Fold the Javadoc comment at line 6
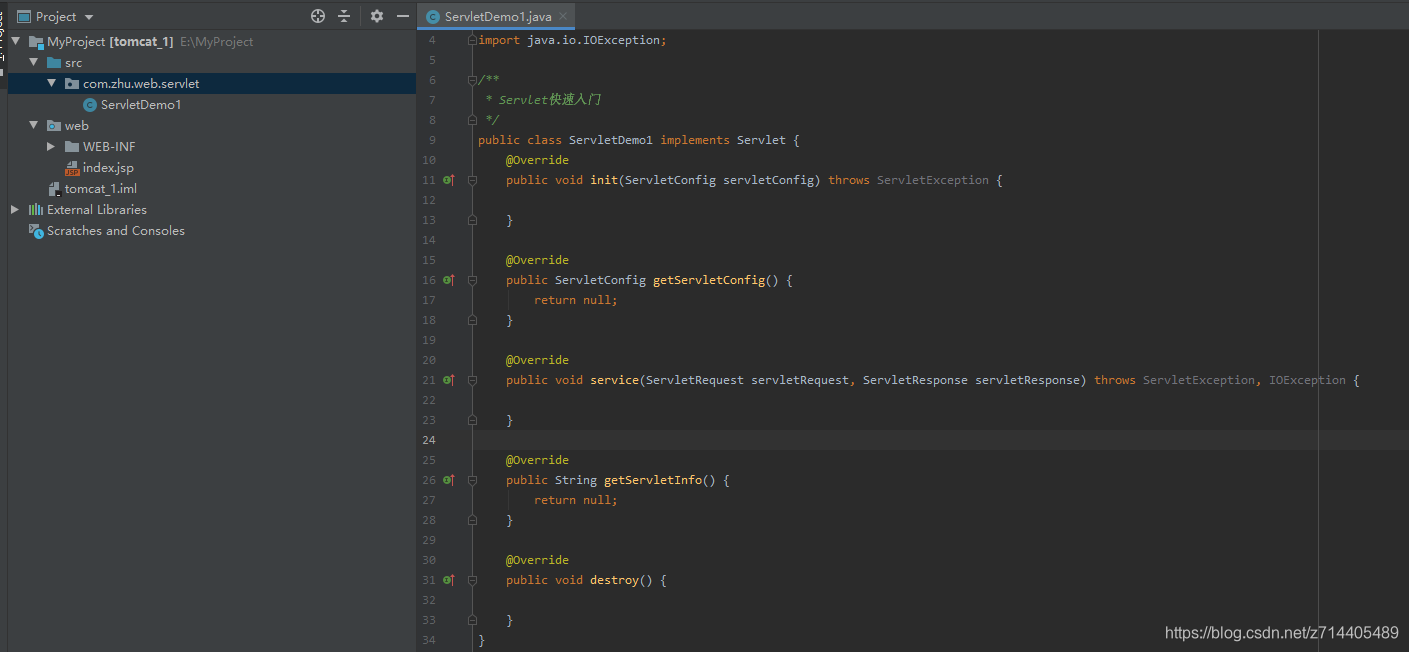This screenshot has width=1409, height=652. [x=472, y=80]
